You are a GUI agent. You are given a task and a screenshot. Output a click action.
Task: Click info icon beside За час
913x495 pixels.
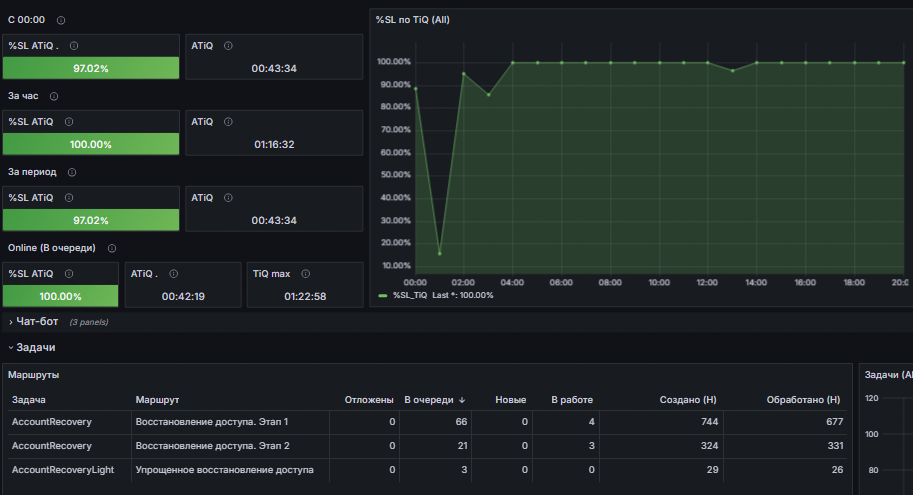pyautogui.click(x=54, y=97)
